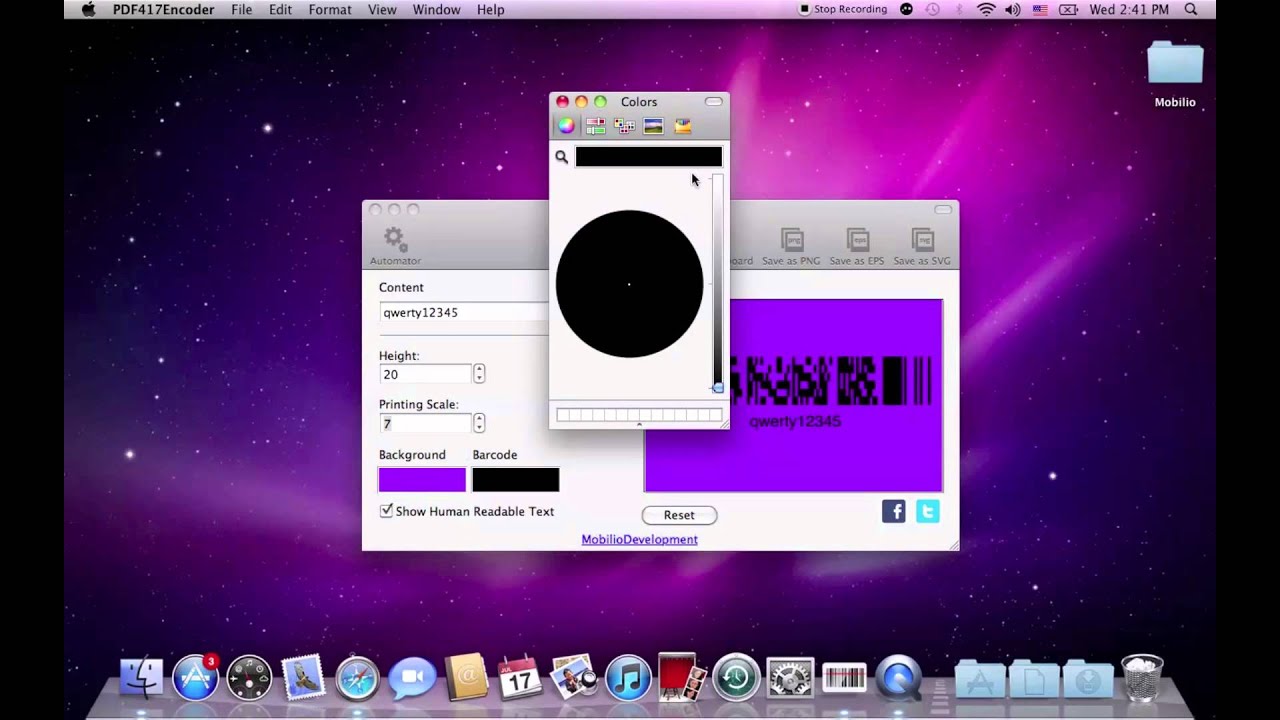Open the barcode app in the Dock
The height and width of the screenshot is (720, 1280).
[x=844, y=678]
